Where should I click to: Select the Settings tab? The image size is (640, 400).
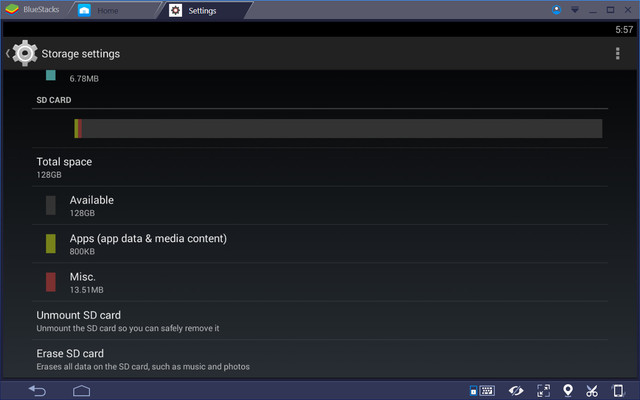206,10
